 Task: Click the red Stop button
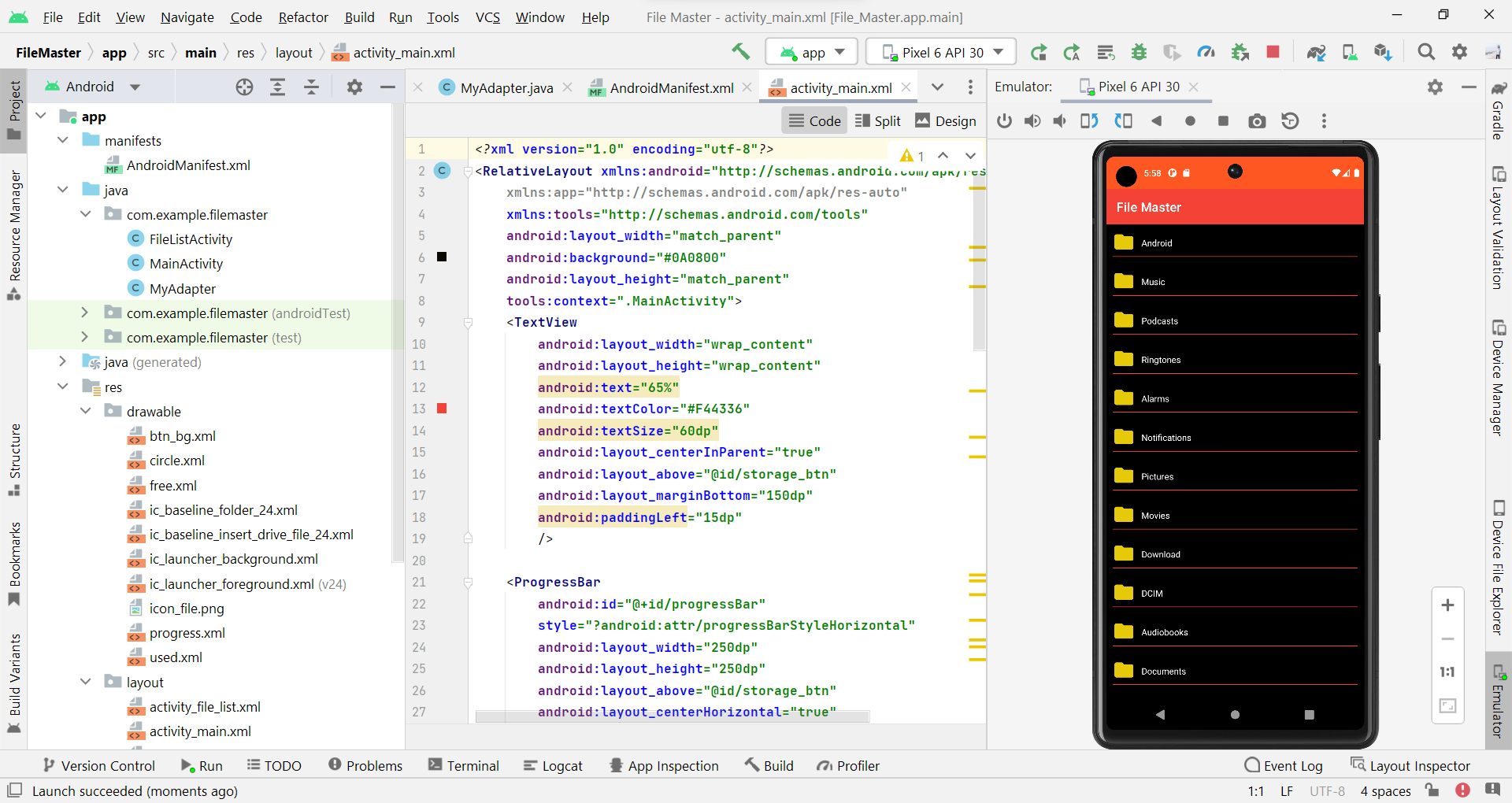click(1273, 52)
